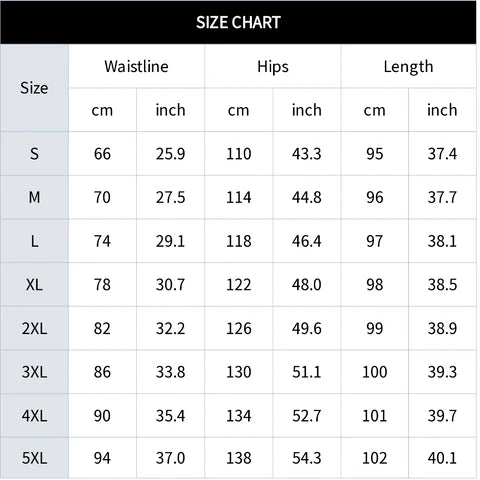
Task: Select the Hips column header
Action: [273, 66]
